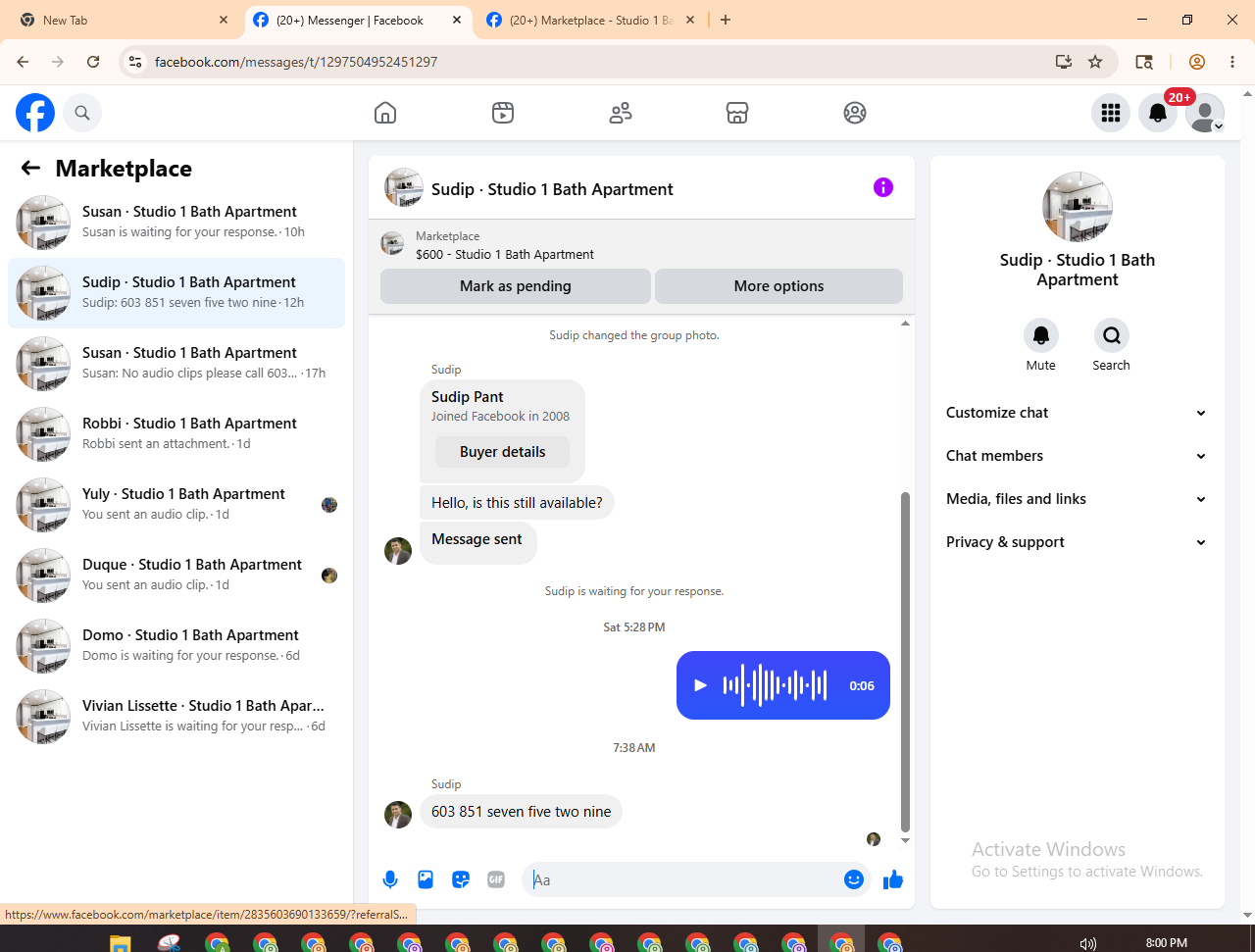Viewport: 1255px width, 952px height.
Task: Click Sudip's avatar beside the phone message
Action: [x=398, y=815]
